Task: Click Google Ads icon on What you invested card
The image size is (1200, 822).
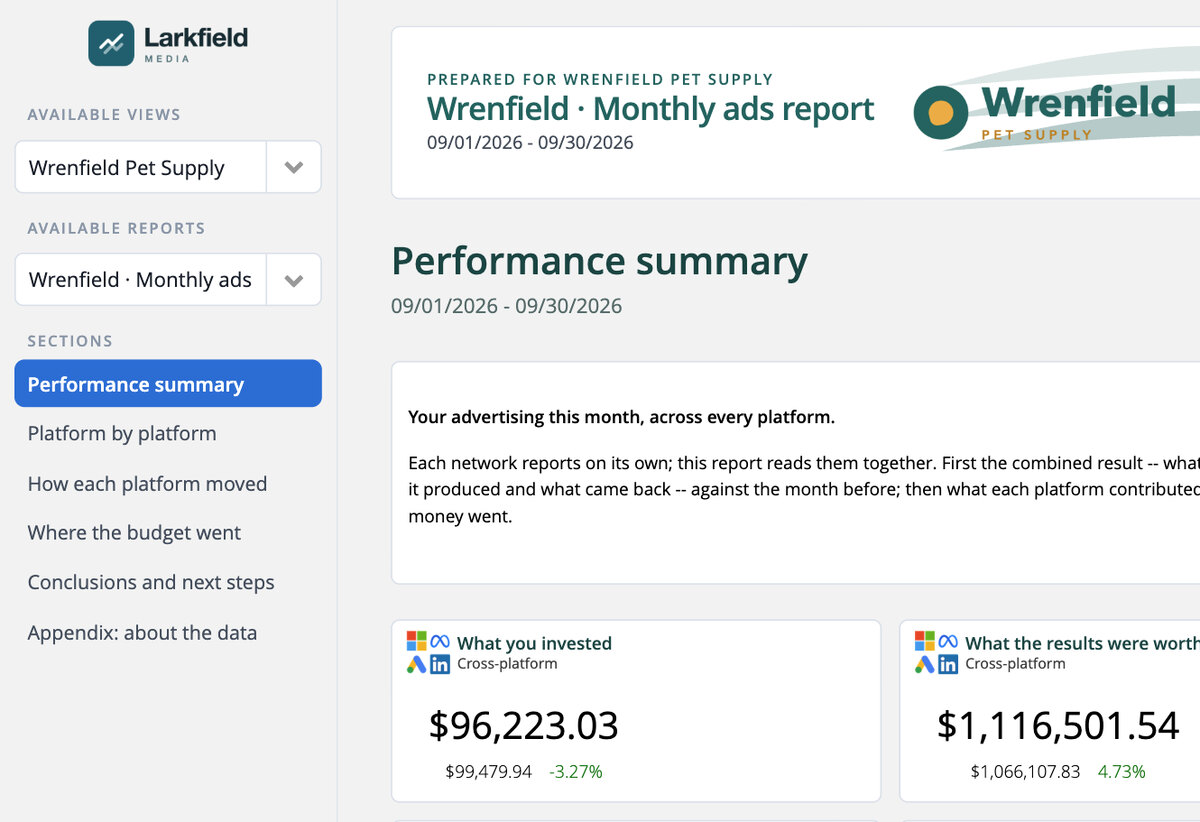Action: point(417,664)
